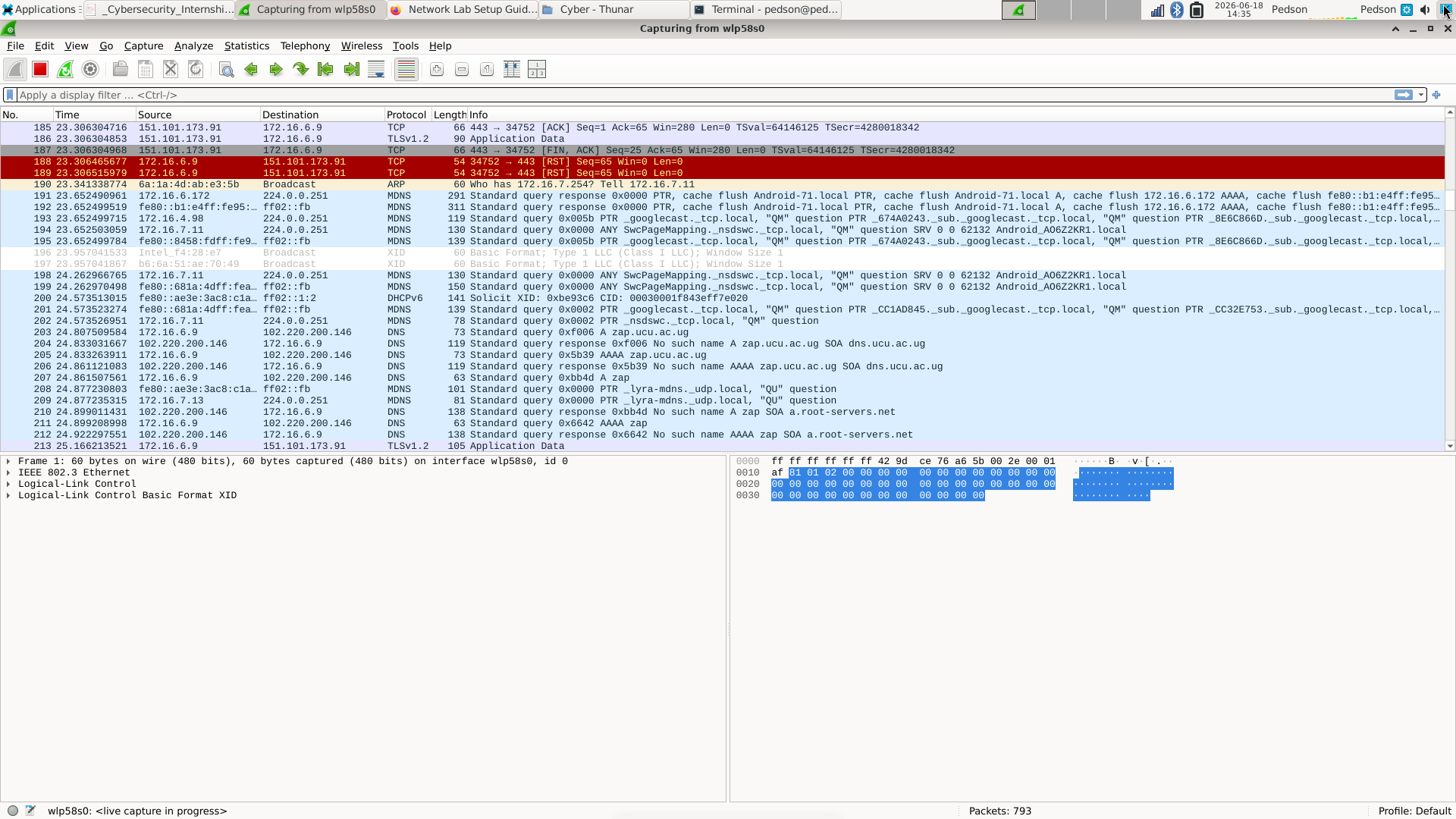The image size is (1456, 819).
Task: Open the File menu
Action: 15,46
